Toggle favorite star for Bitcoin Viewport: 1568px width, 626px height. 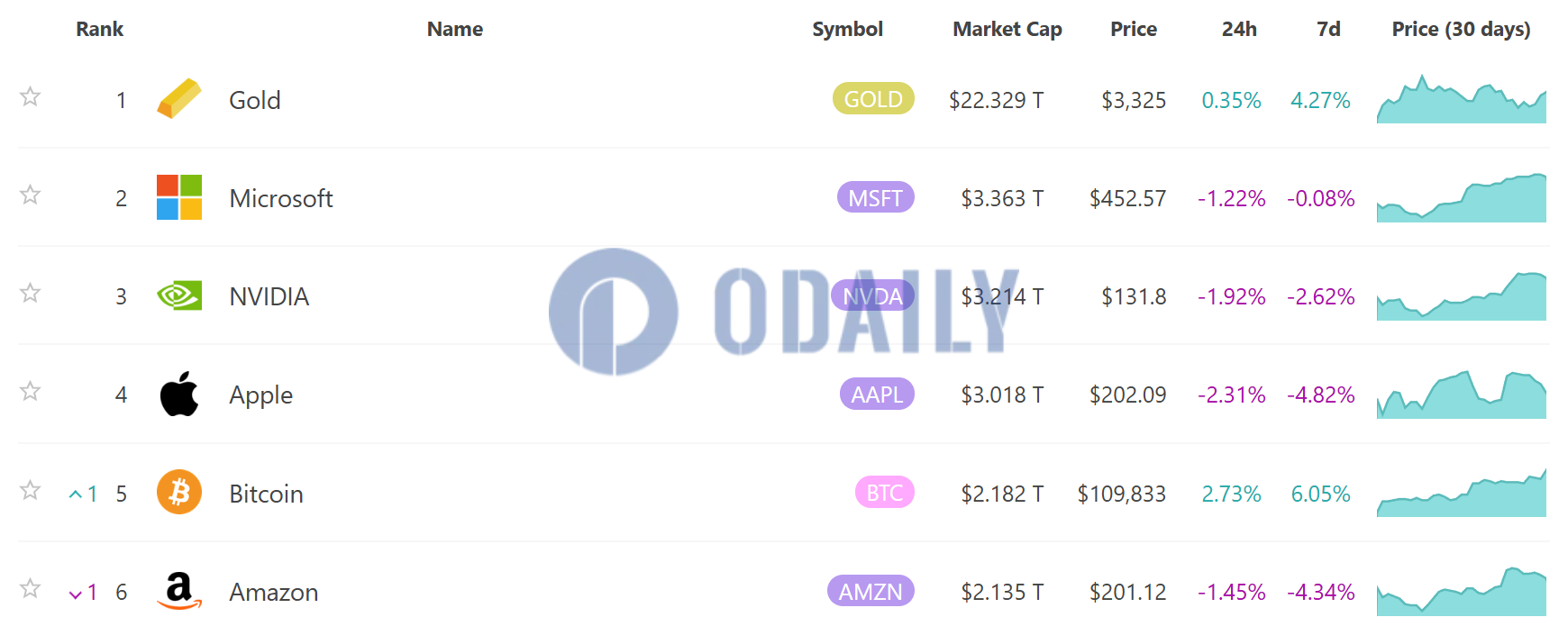coord(31,490)
